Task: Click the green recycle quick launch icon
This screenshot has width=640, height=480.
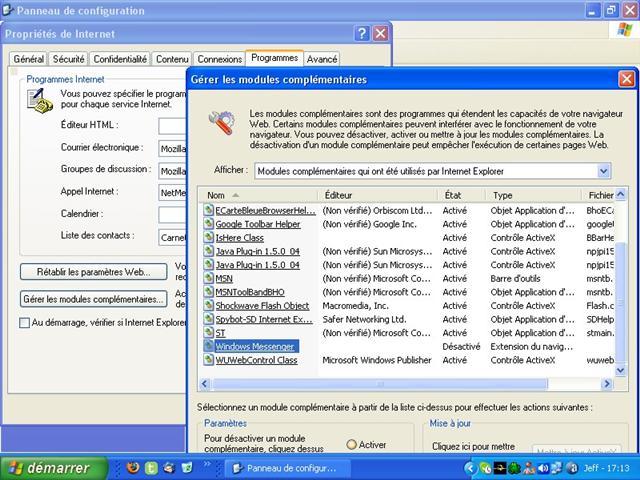Action: 187,467
